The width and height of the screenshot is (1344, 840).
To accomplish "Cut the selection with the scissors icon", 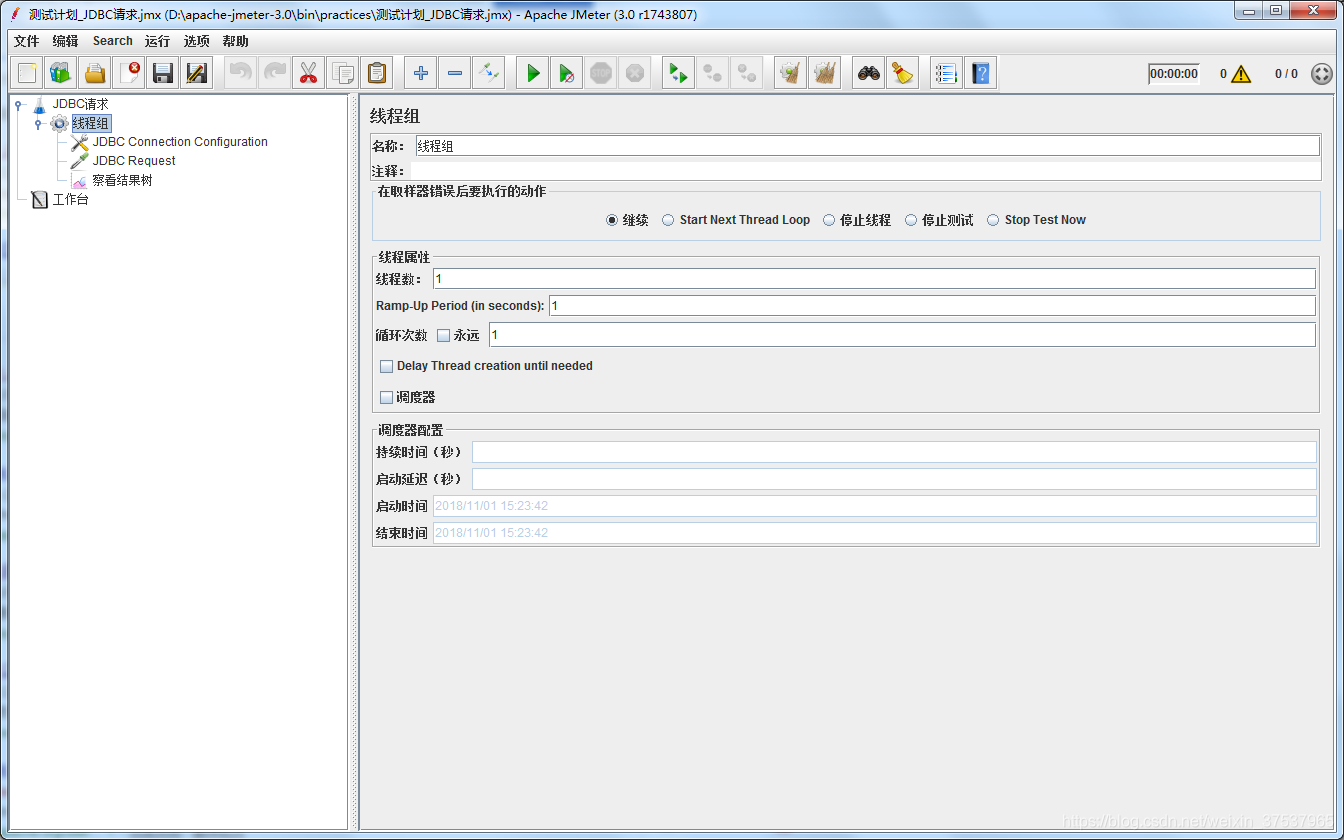I will click(308, 73).
